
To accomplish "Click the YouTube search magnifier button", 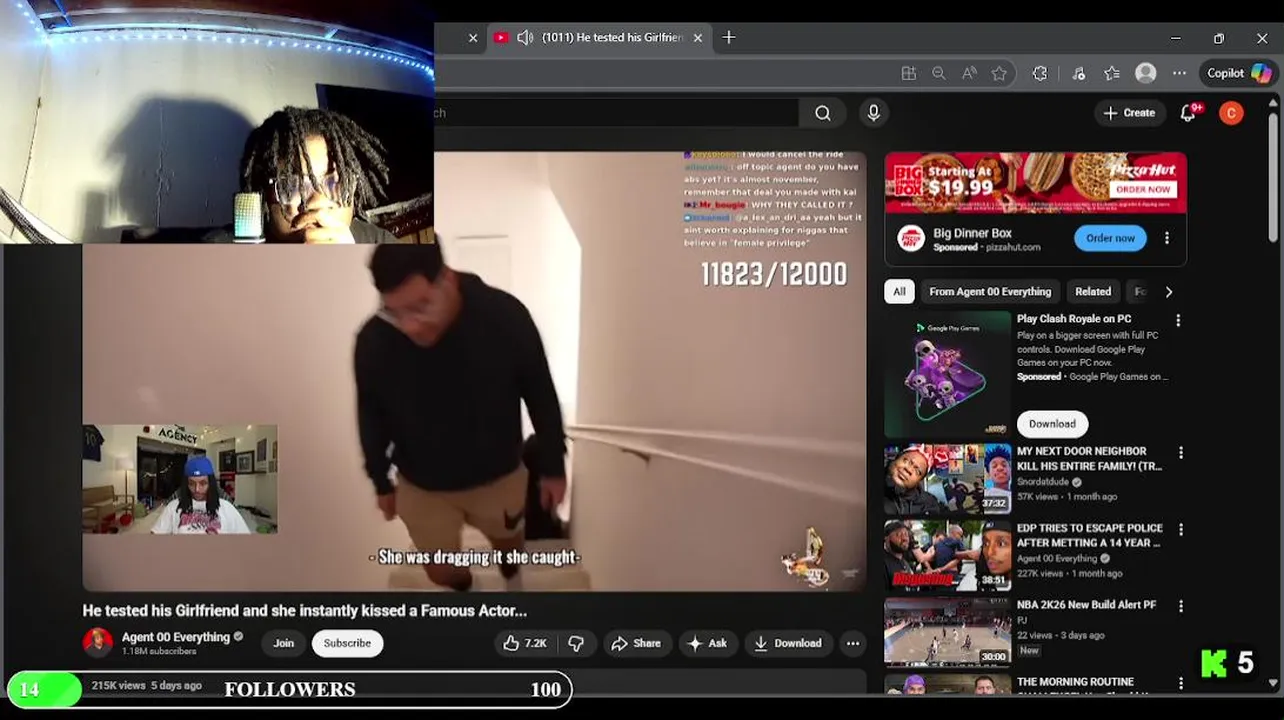I will 822,113.
